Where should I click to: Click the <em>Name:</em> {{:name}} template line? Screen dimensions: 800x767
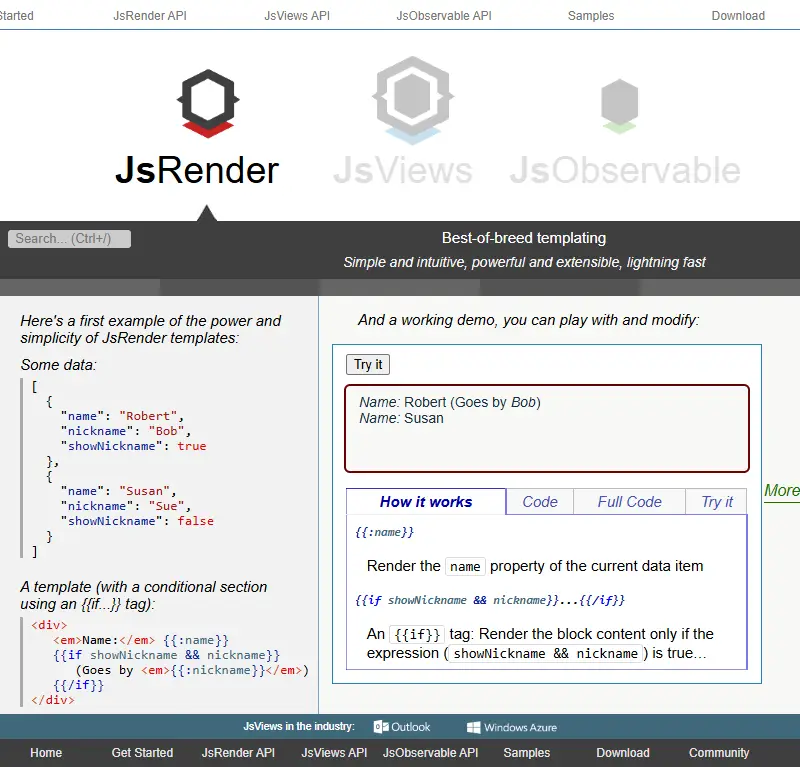(x=141, y=640)
